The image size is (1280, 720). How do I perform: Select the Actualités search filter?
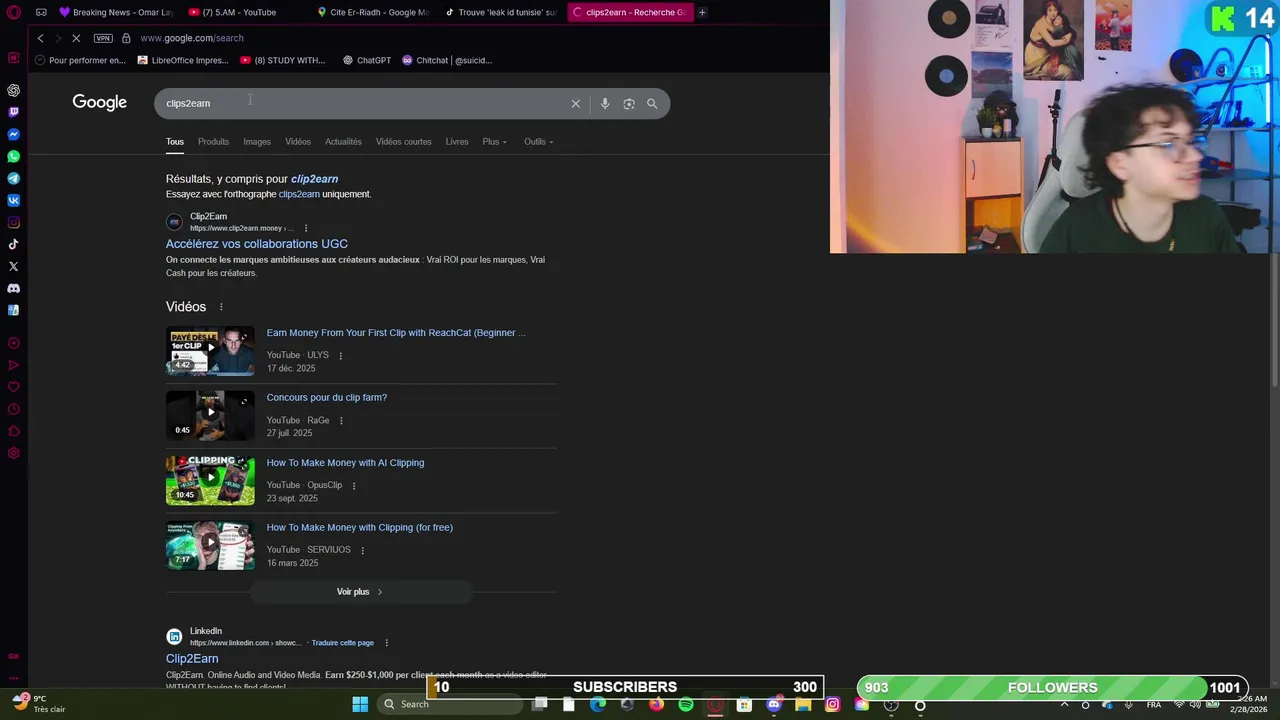pos(343,141)
